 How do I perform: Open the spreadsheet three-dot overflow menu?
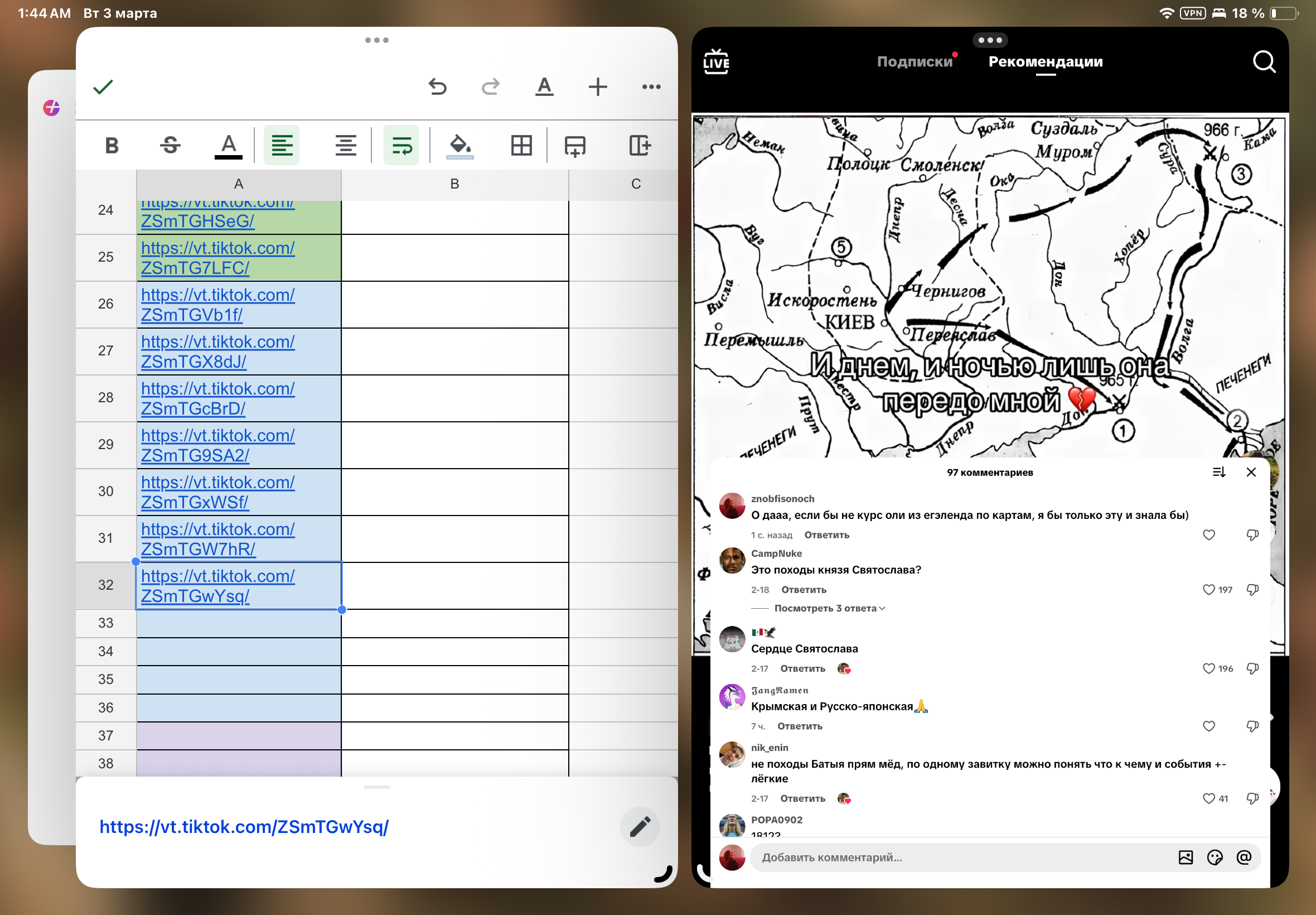coord(651,86)
